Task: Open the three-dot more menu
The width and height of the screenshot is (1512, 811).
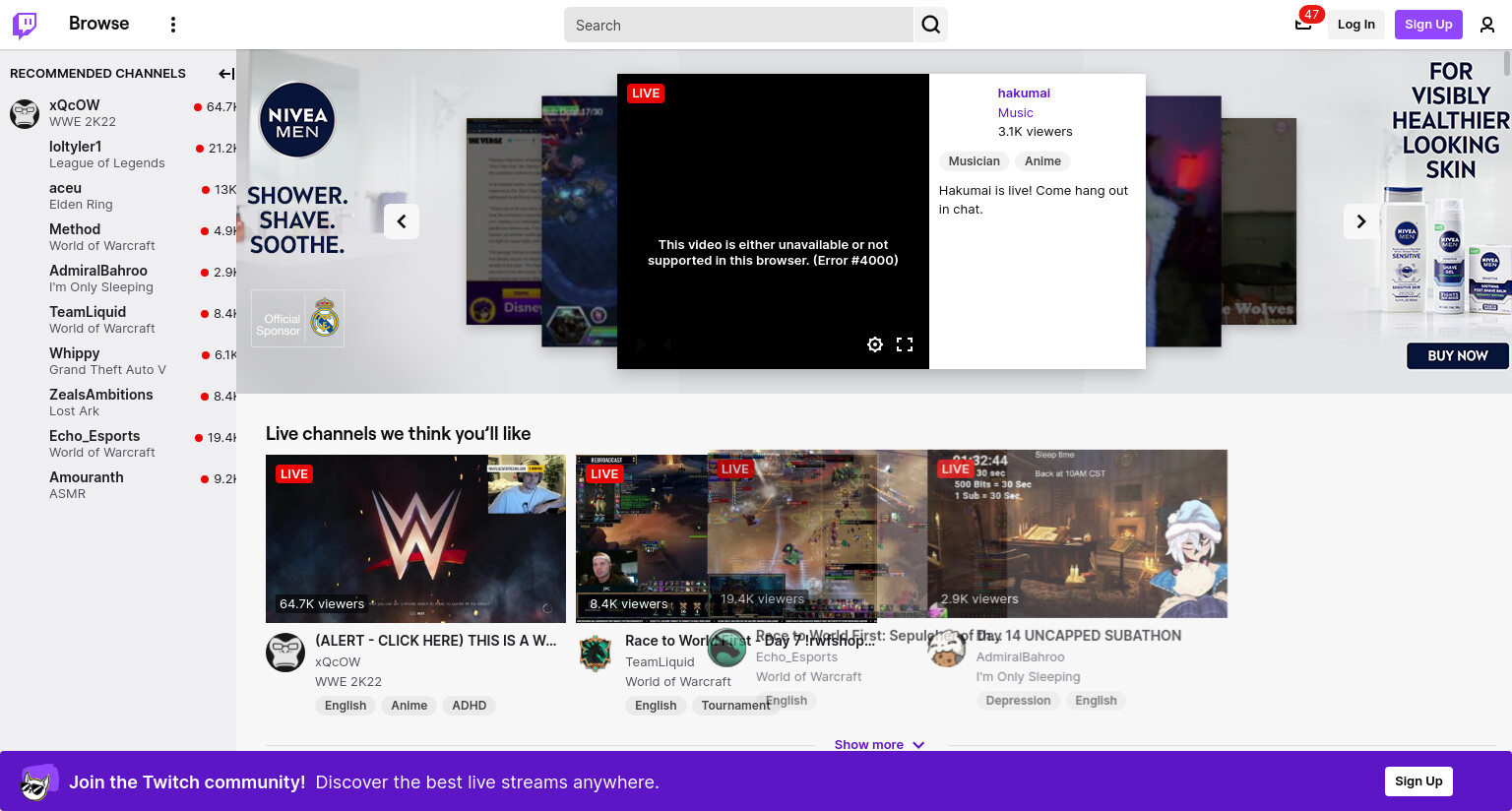Action: click(x=173, y=25)
